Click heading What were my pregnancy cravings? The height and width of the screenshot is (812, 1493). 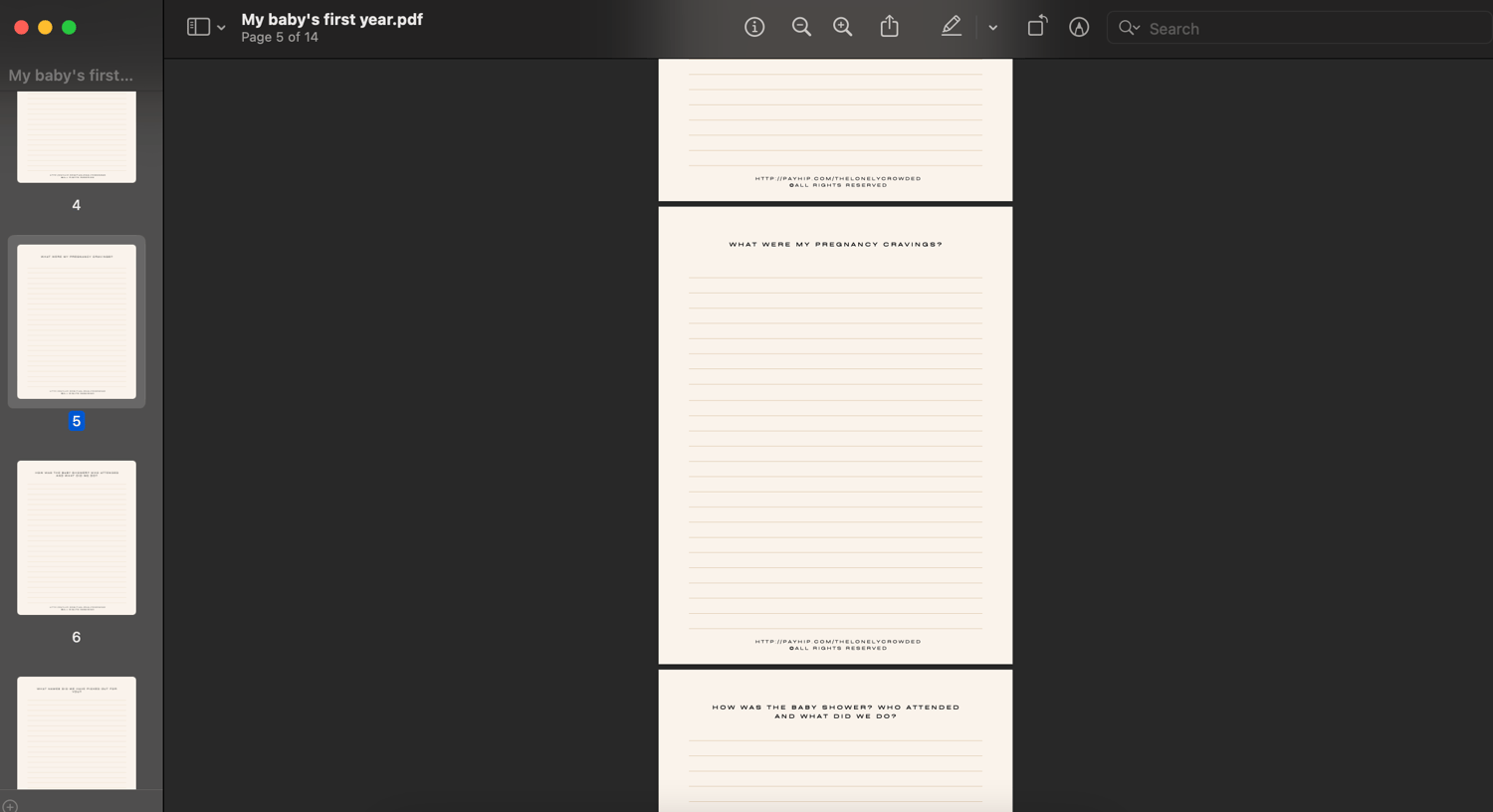point(835,244)
